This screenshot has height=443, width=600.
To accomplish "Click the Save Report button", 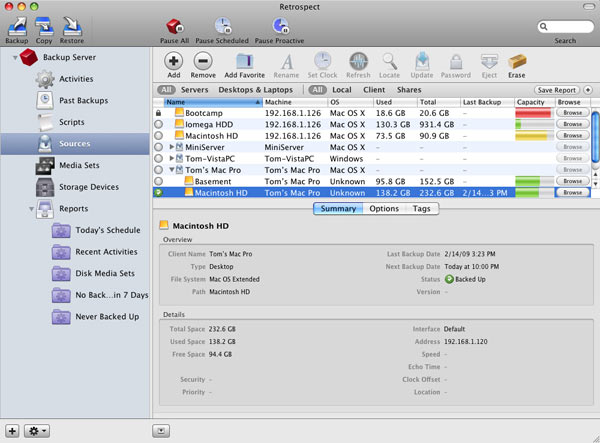I will [556, 90].
